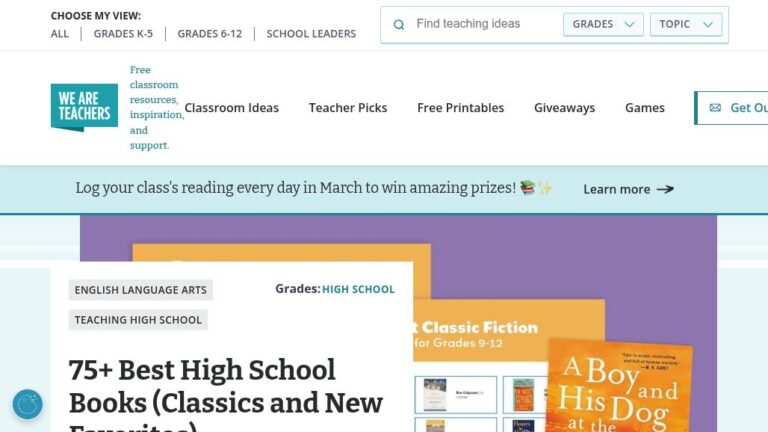Click the We Are Teachers logo

click(84, 108)
